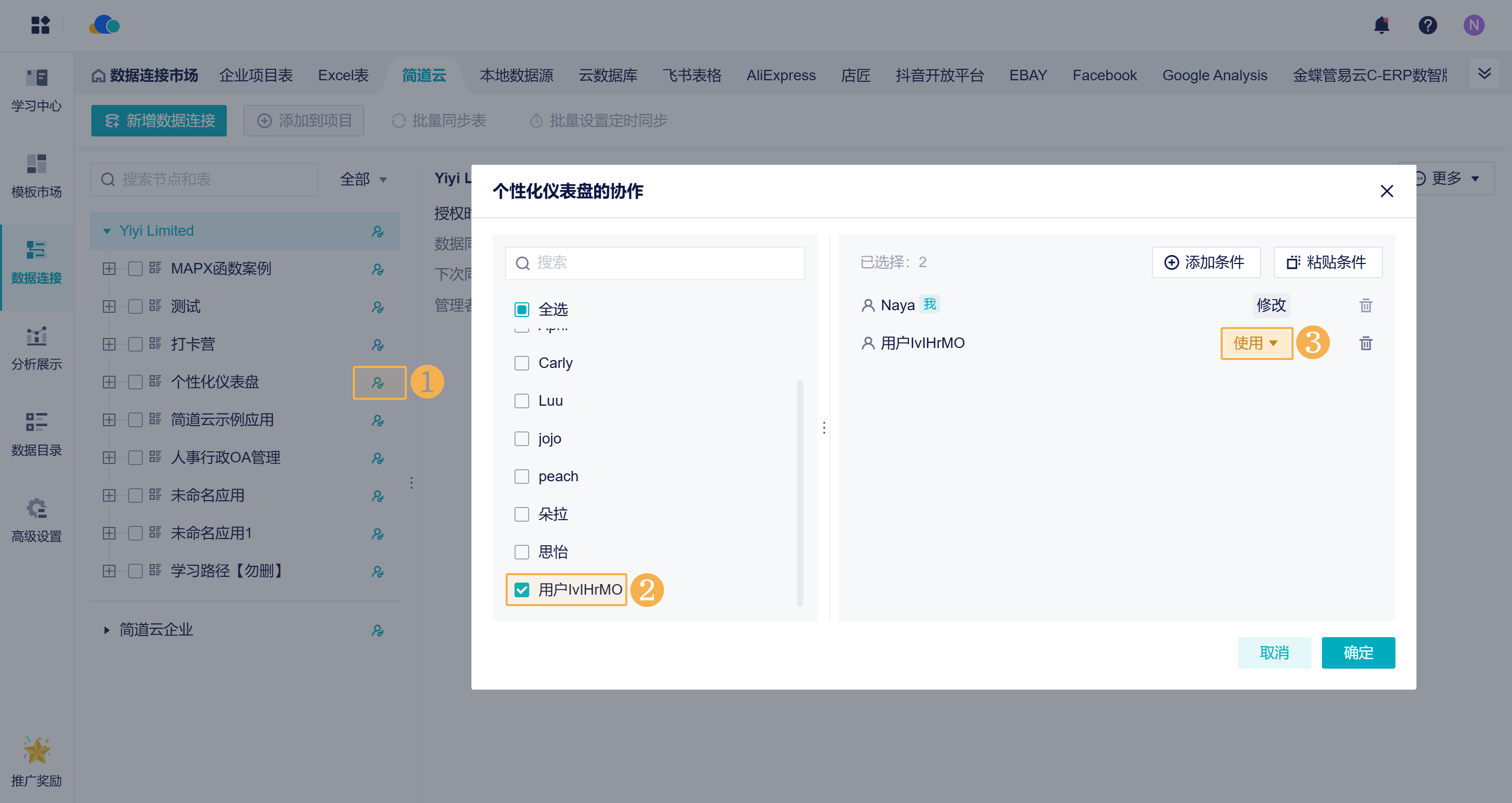Open the 全部 filter dropdown
This screenshot has width=1512, height=803.
click(364, 179)
